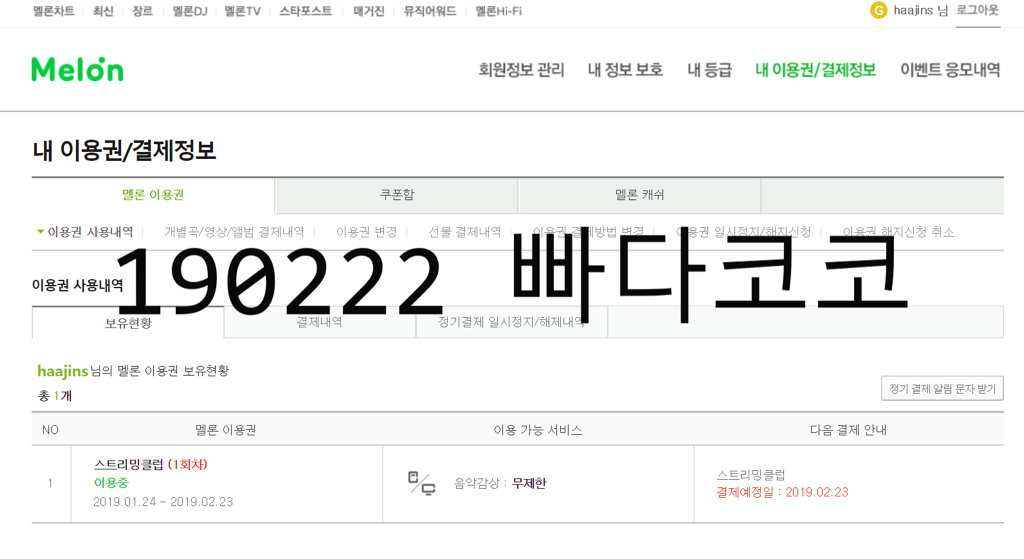
Task: Select 정기결제 일시정지/해제내역 tab
Action: [x=511, y=323]
